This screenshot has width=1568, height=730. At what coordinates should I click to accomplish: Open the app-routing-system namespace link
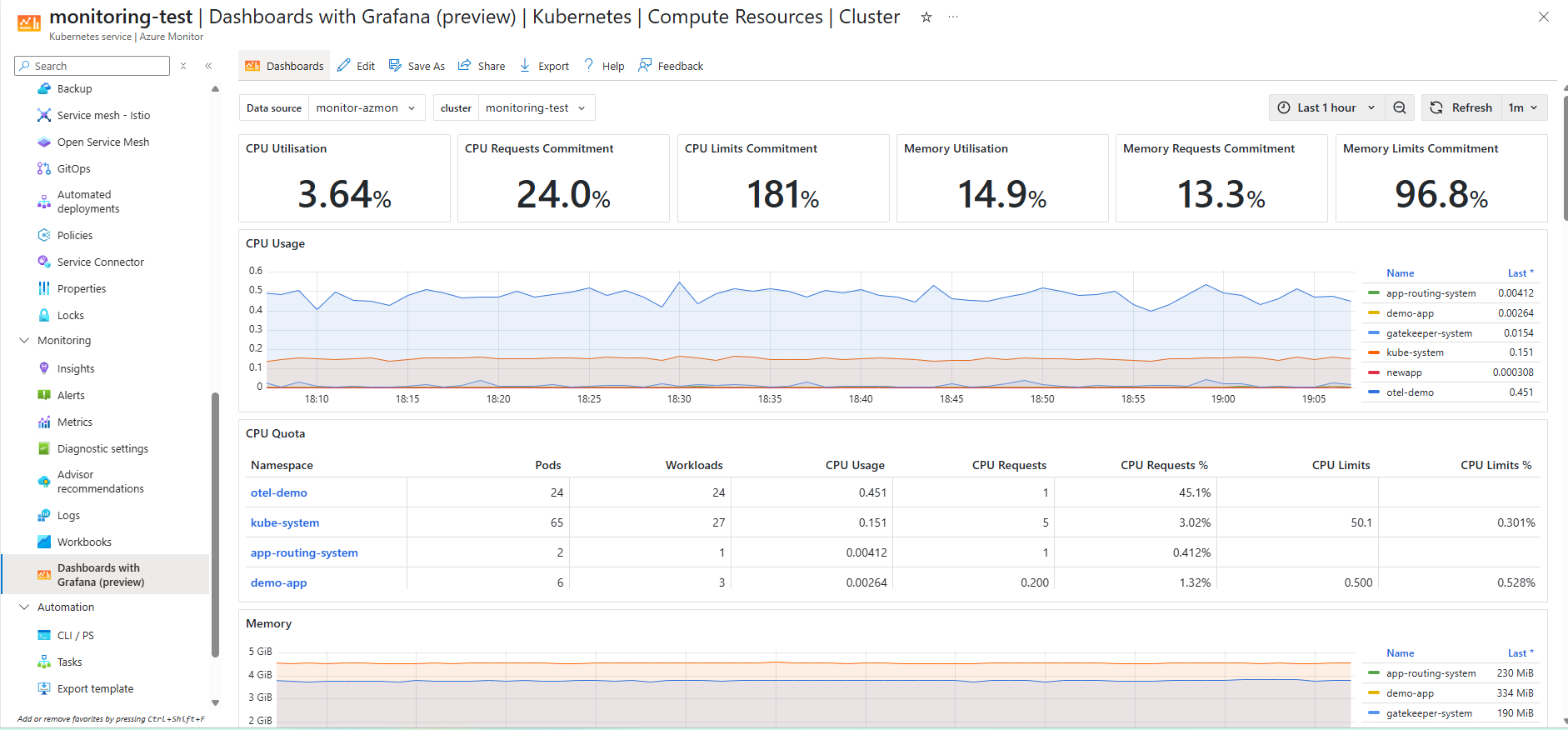tap(304, 552)
